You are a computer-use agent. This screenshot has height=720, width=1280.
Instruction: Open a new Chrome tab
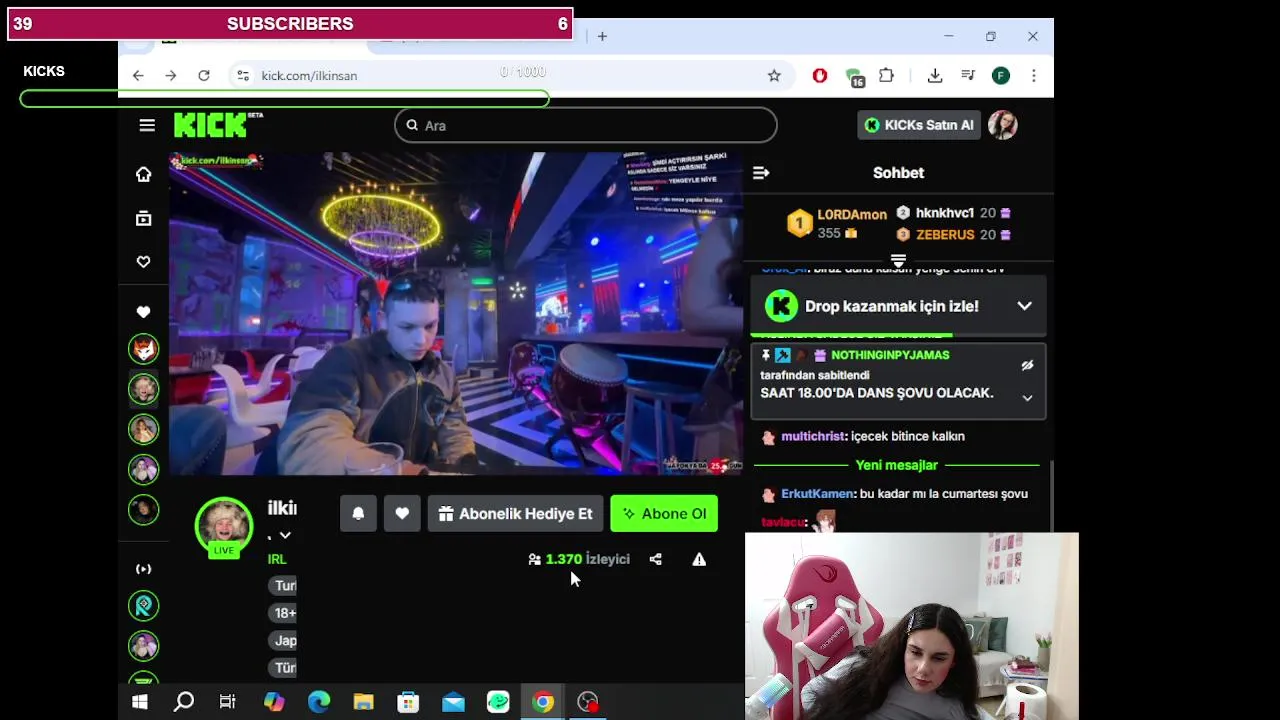[602, 37]
